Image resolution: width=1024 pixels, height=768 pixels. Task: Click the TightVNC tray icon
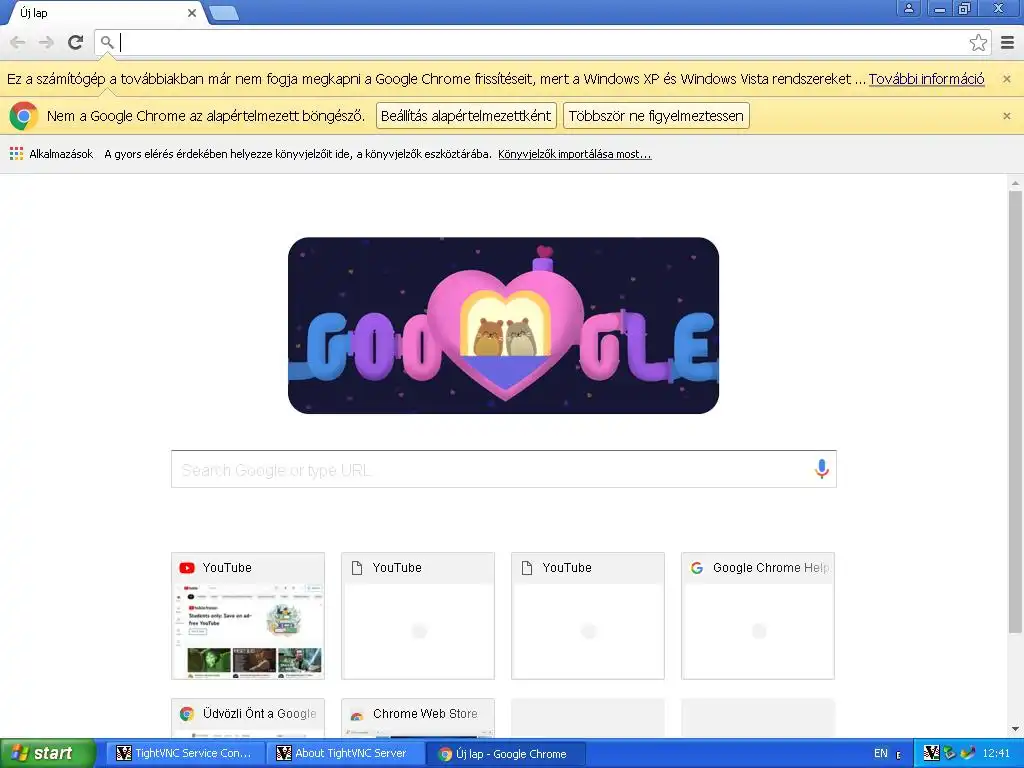tap(931, 753)
